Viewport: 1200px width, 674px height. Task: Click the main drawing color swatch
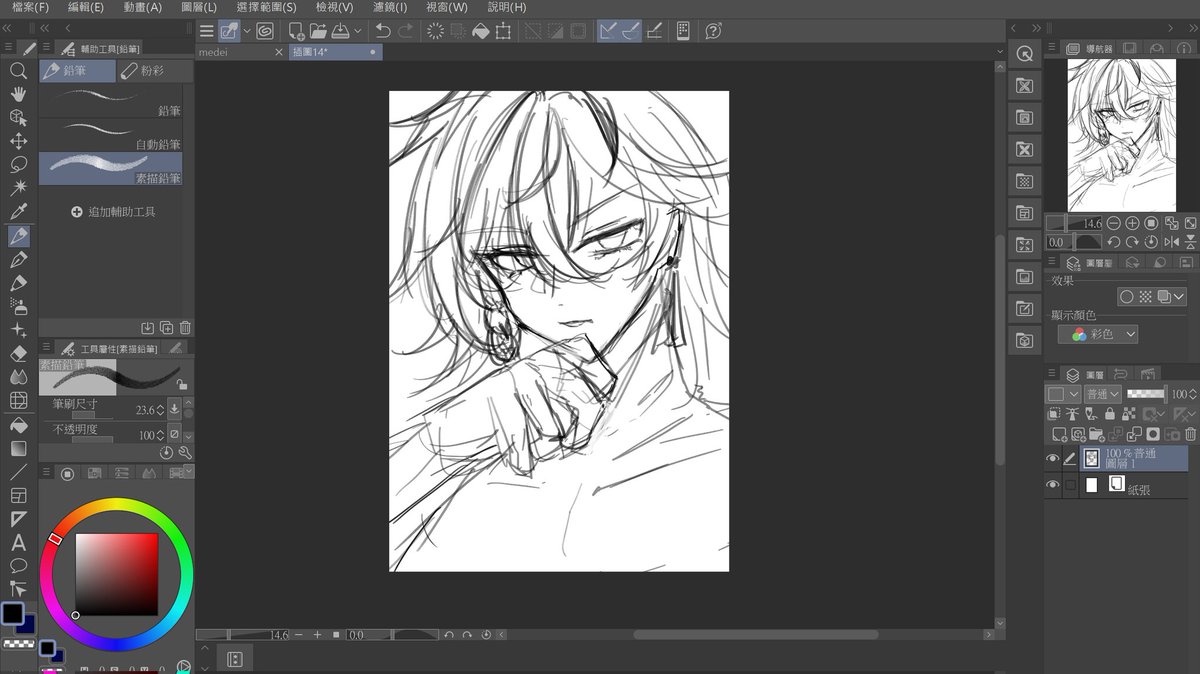point(12,613)
